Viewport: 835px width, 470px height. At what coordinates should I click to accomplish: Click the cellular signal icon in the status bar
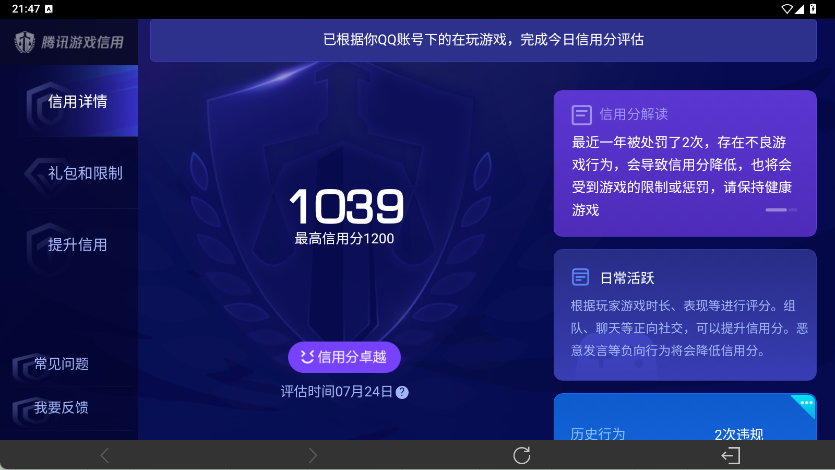click(x=799, y=9)
